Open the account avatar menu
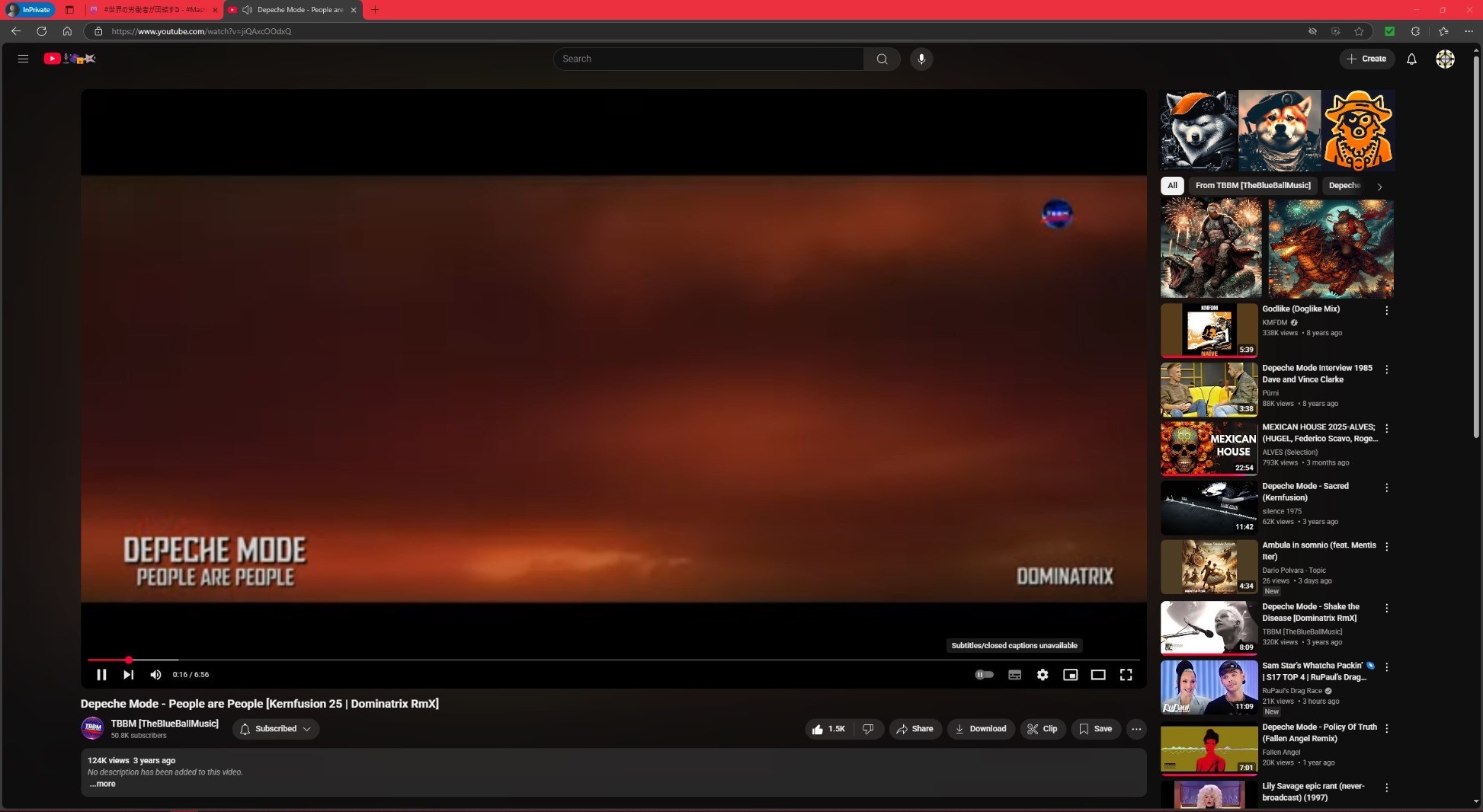Viewport: 1483px width, 812px height. [x=1445, y=59]
